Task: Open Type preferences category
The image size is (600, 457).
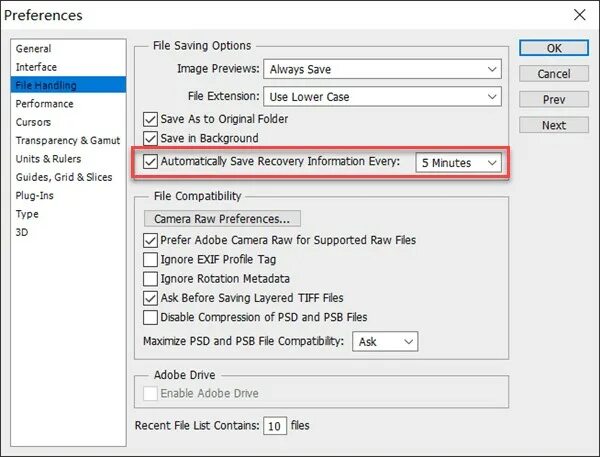Action: [27, 214]
